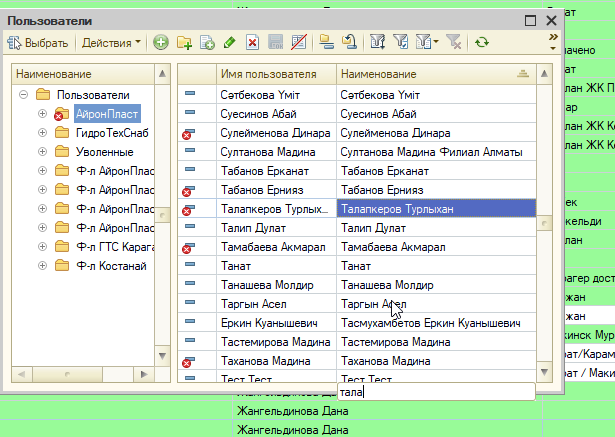Toggle the hierarchical view icon

pos(326,42)
